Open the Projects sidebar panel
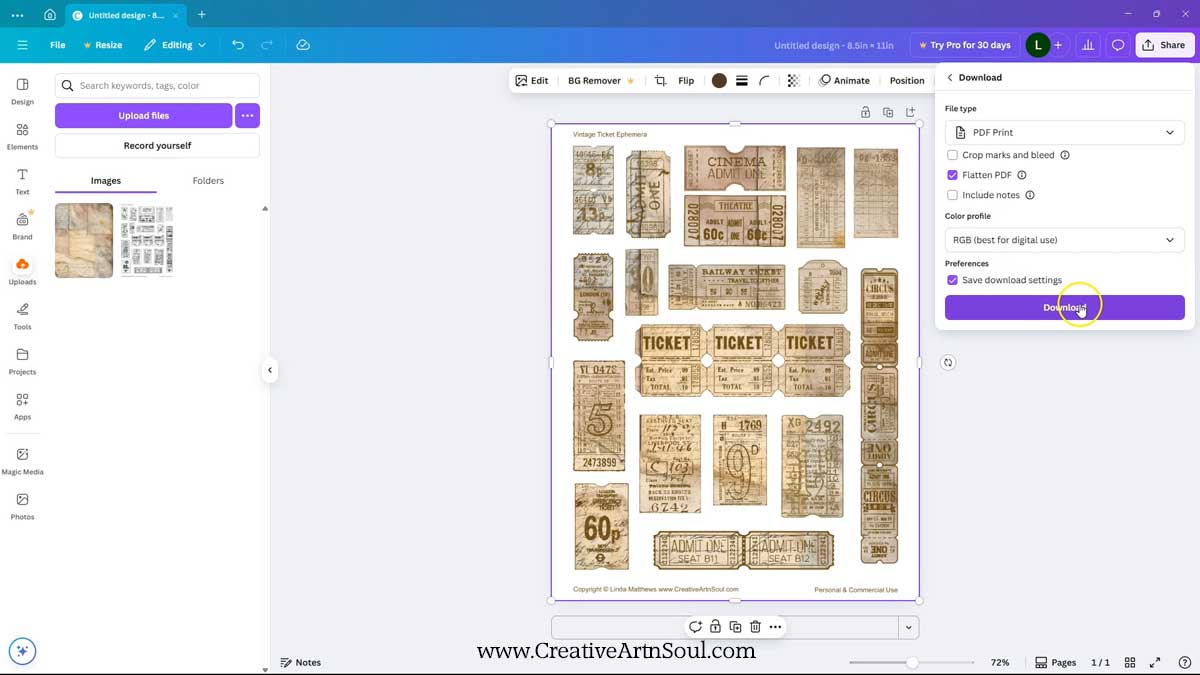Screen dimensions: 1200x675 coord(22,361)
